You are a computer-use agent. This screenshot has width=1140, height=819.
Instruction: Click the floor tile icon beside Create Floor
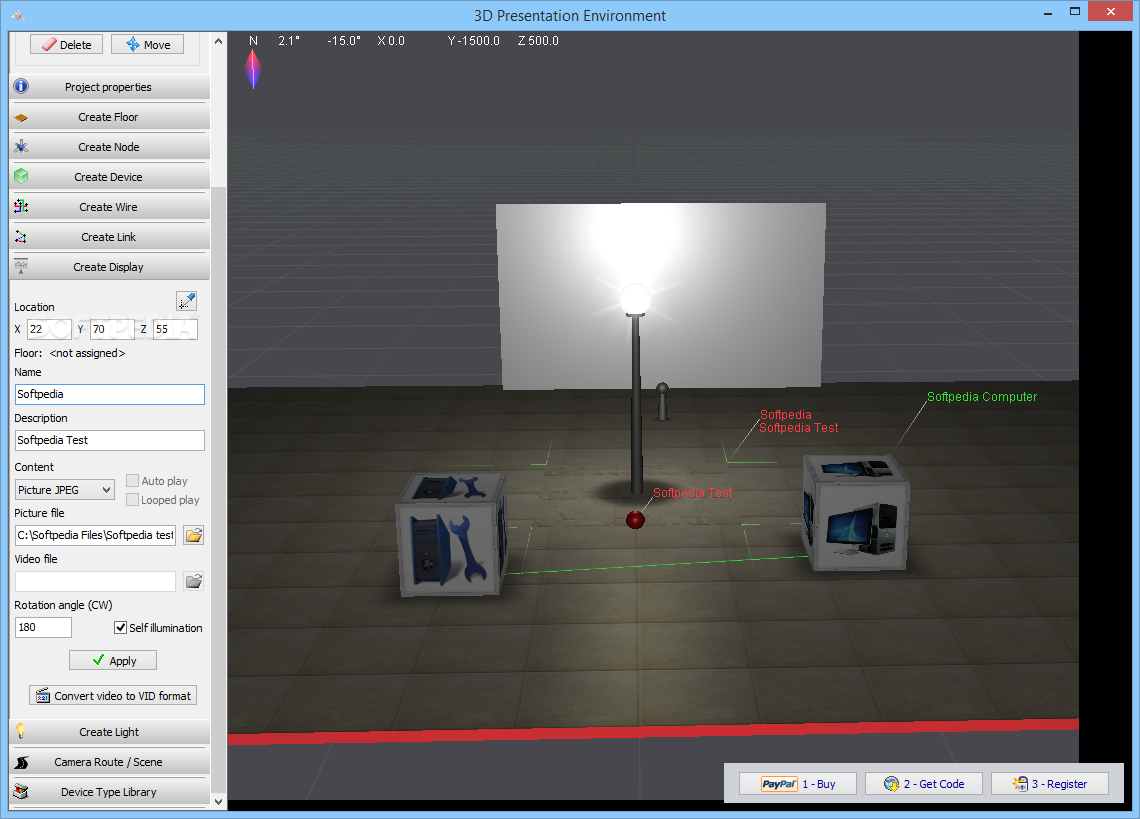pos(21,117)
